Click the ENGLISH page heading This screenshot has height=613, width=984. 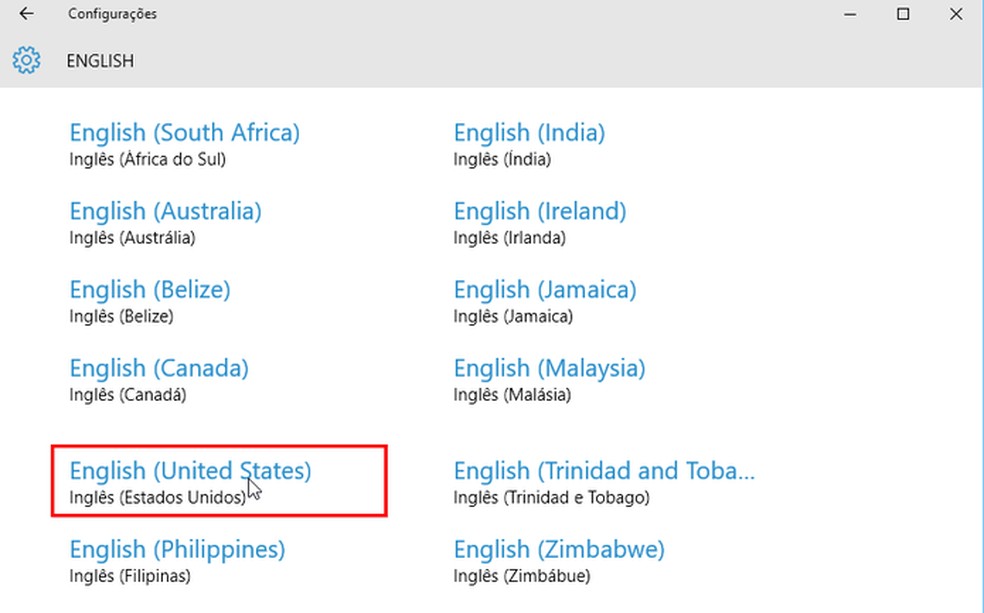pos(100,61)
